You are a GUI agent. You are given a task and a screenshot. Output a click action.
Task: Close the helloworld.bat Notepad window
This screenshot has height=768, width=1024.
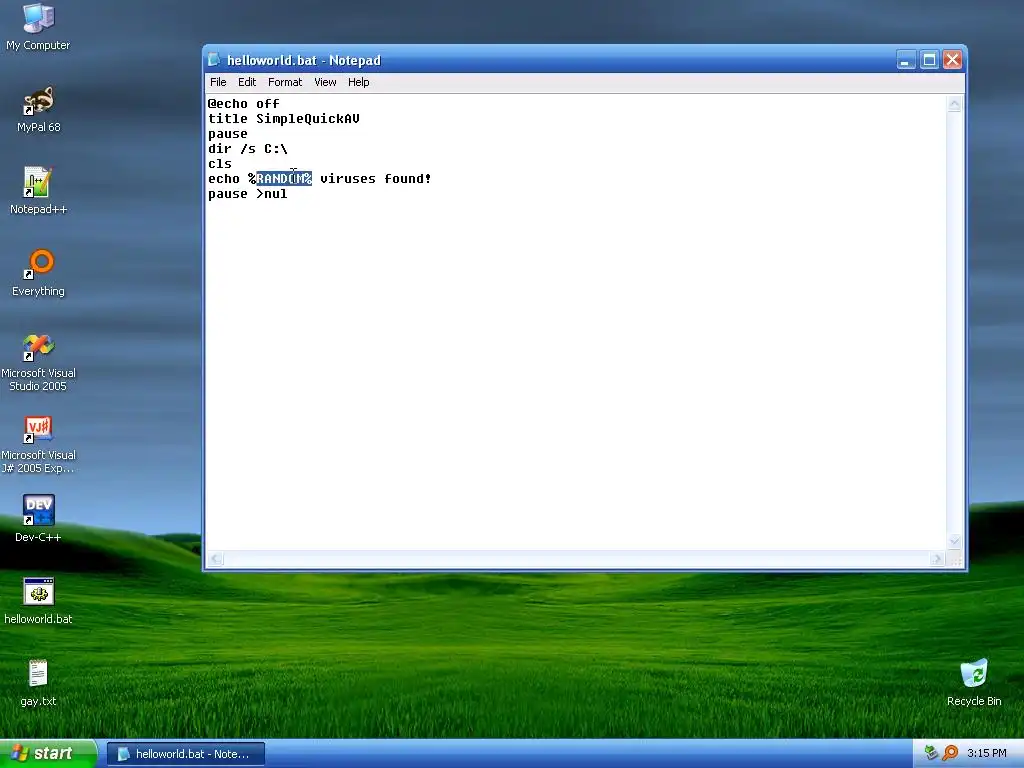(x=952, y=60)
